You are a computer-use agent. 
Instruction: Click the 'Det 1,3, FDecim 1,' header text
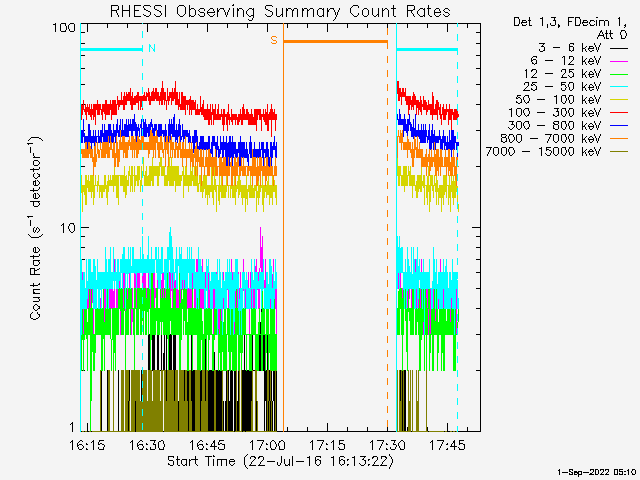(570, 22)
